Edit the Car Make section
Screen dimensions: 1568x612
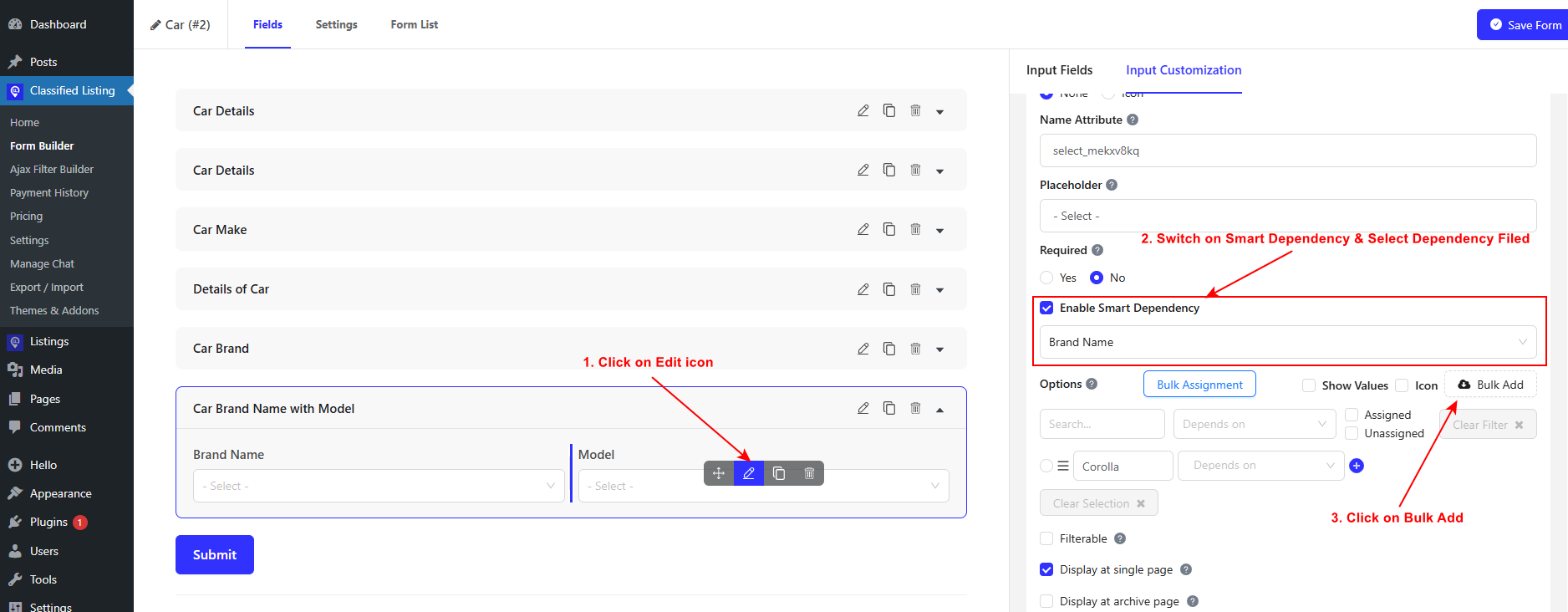pyautogui.click(x=863, y=229)
